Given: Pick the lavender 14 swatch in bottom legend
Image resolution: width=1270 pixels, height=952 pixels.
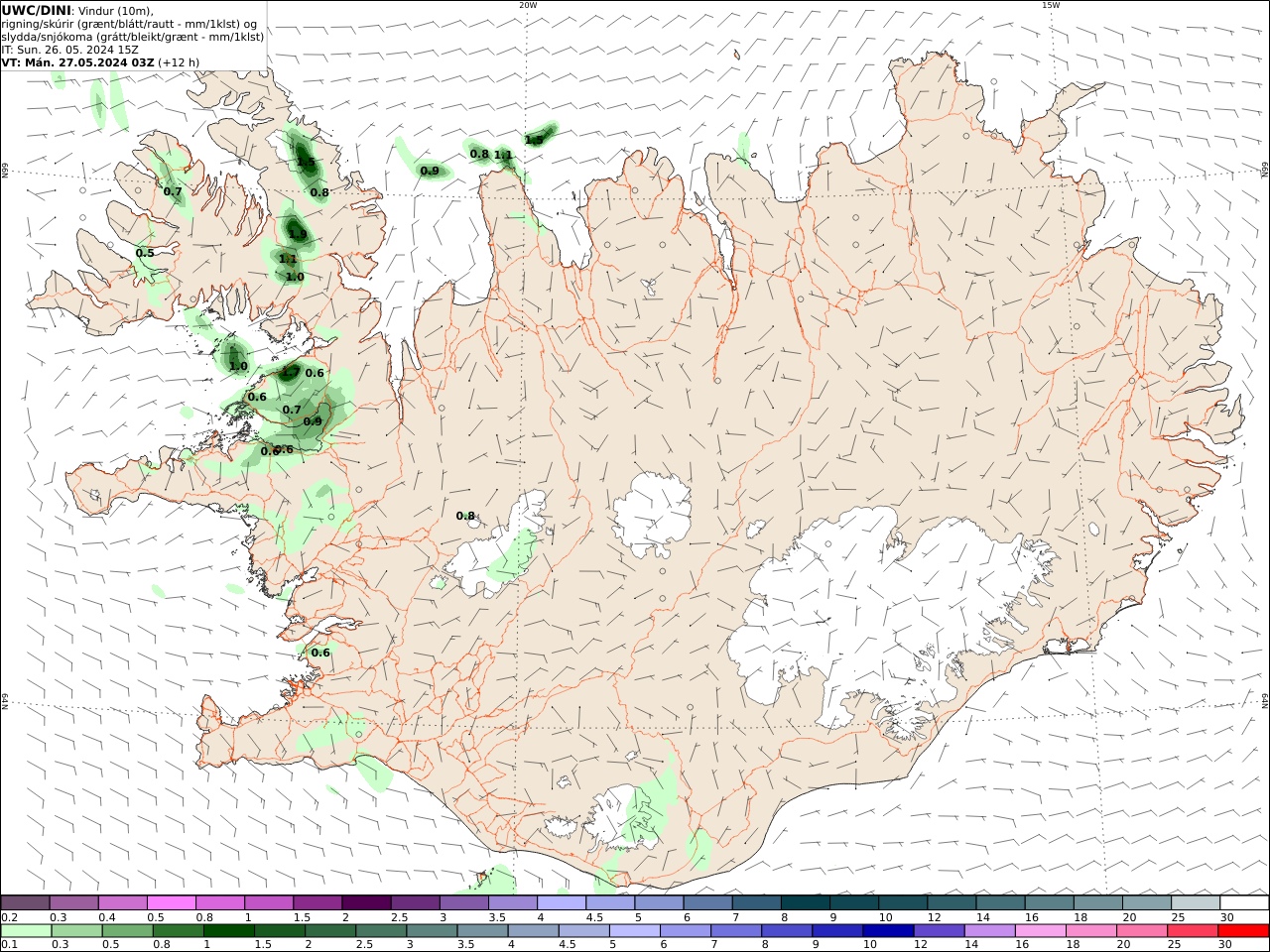Looking at the screenshot, I should click(x=989, y=931).
